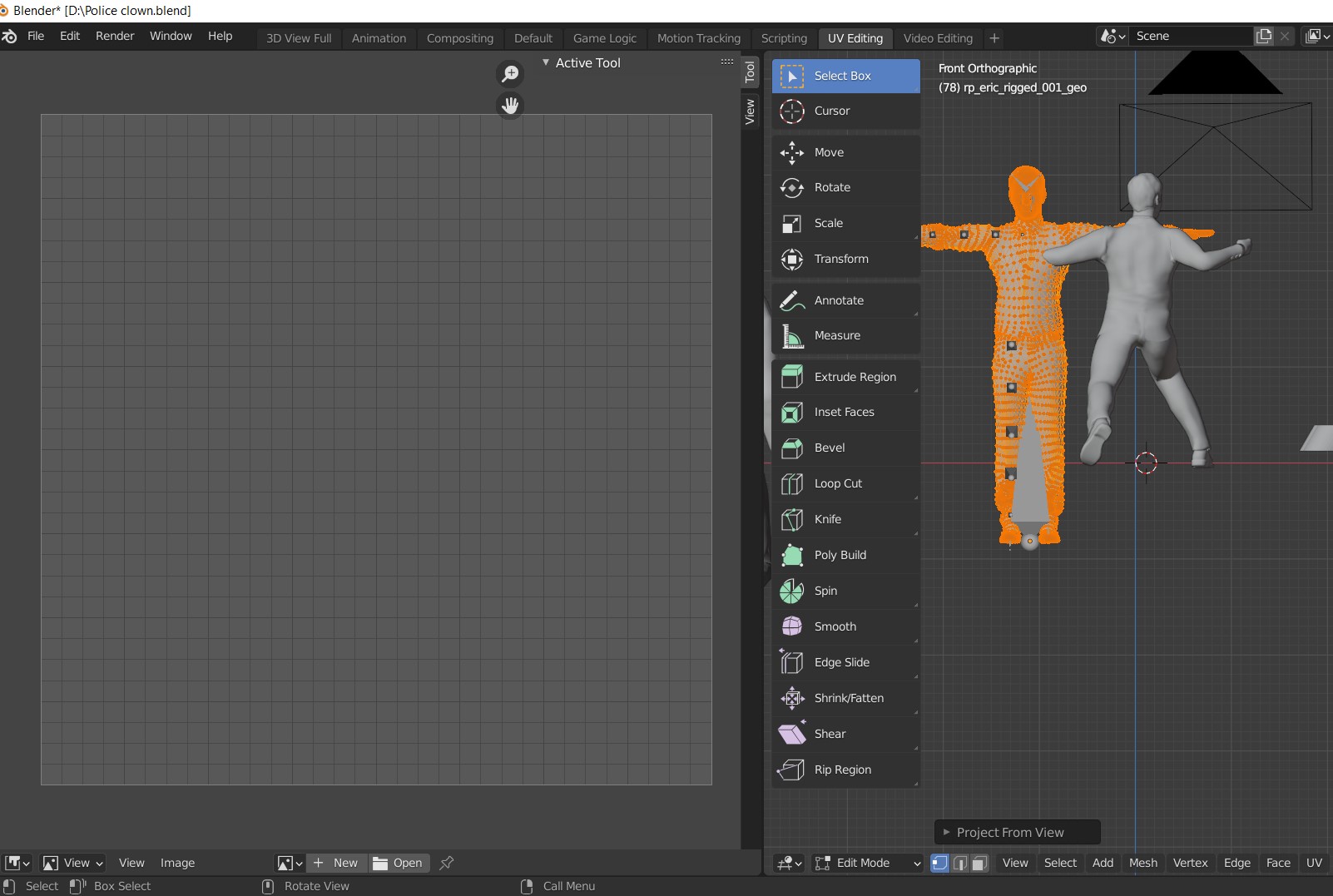Open the Render menu
Screen dimensions: 1333x896
115,36
